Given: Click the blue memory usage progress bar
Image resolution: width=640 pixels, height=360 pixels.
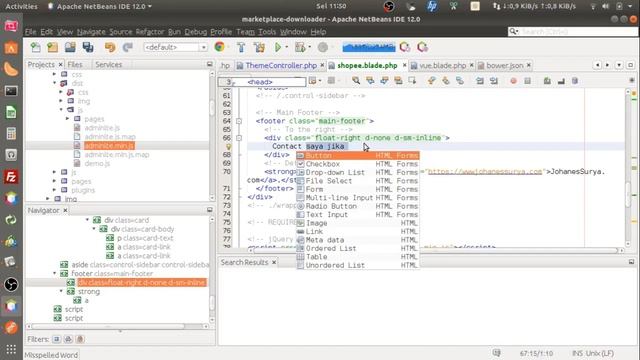Looking at the screenshot, I should pyautogui.click(x=369, y=47).
